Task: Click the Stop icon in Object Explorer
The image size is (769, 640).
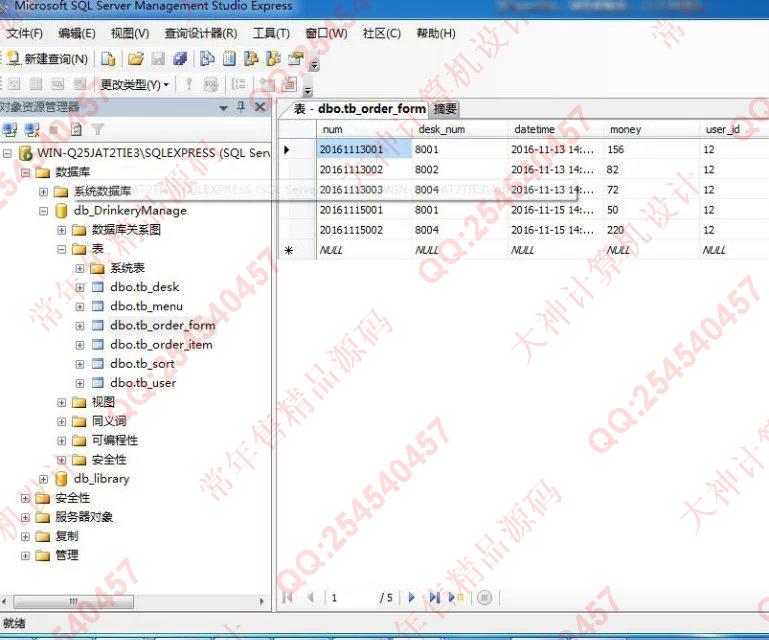Action: pos(54,129)
